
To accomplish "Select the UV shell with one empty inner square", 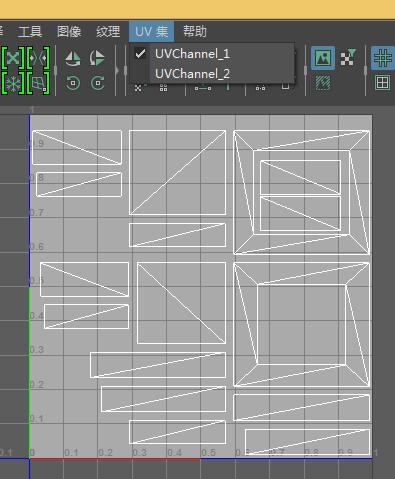I will click(x=302, y=324).
